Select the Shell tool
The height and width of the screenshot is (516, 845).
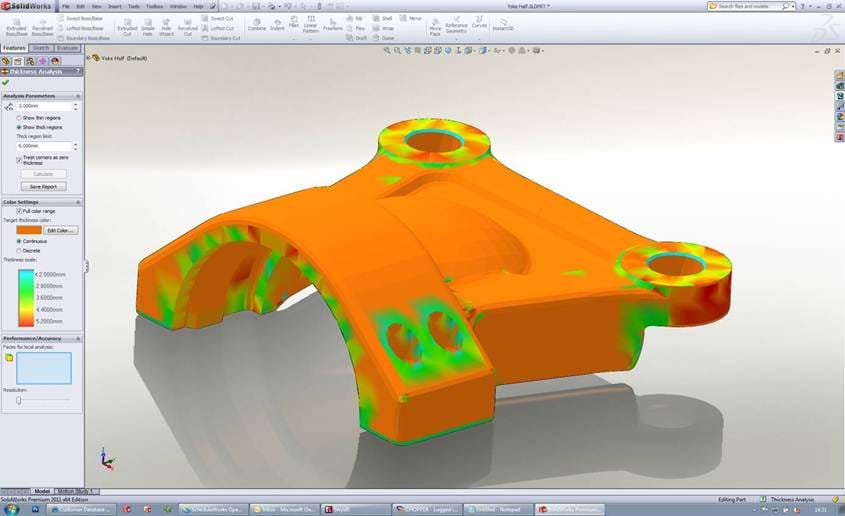(383, 18)
